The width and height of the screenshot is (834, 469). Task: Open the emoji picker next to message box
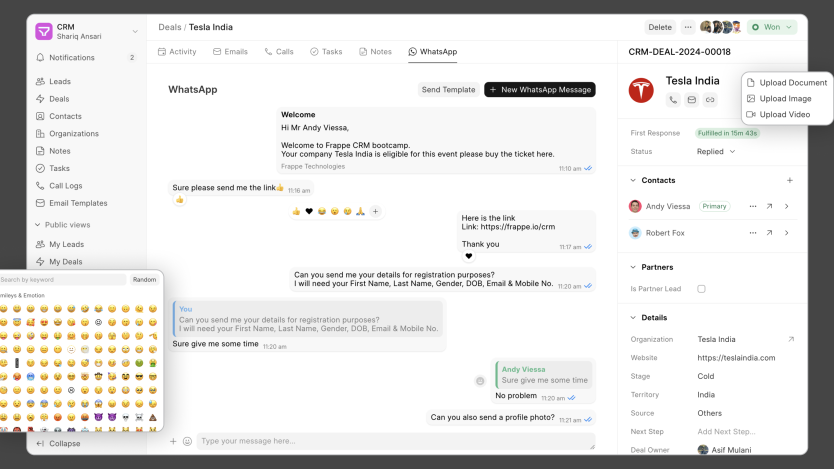[187, 441]
